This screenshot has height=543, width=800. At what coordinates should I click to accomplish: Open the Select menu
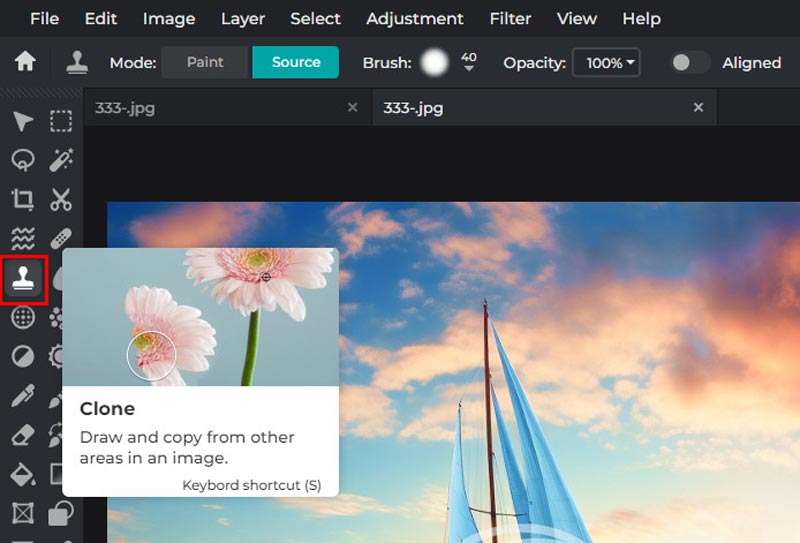[x=315, y=19]
